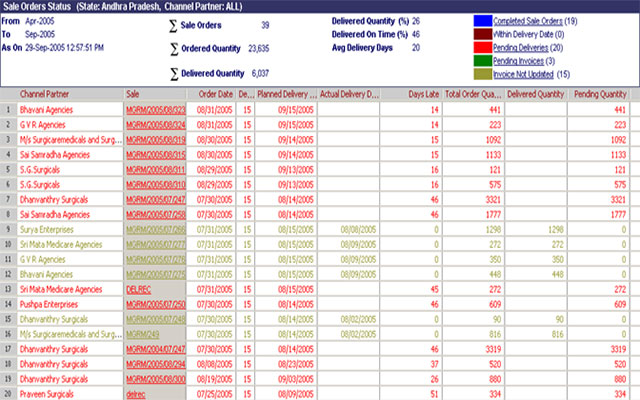This screenshot has width=640, height=400.
Task: Click the green Pending Invoices swatch
Action: point(482,61)
